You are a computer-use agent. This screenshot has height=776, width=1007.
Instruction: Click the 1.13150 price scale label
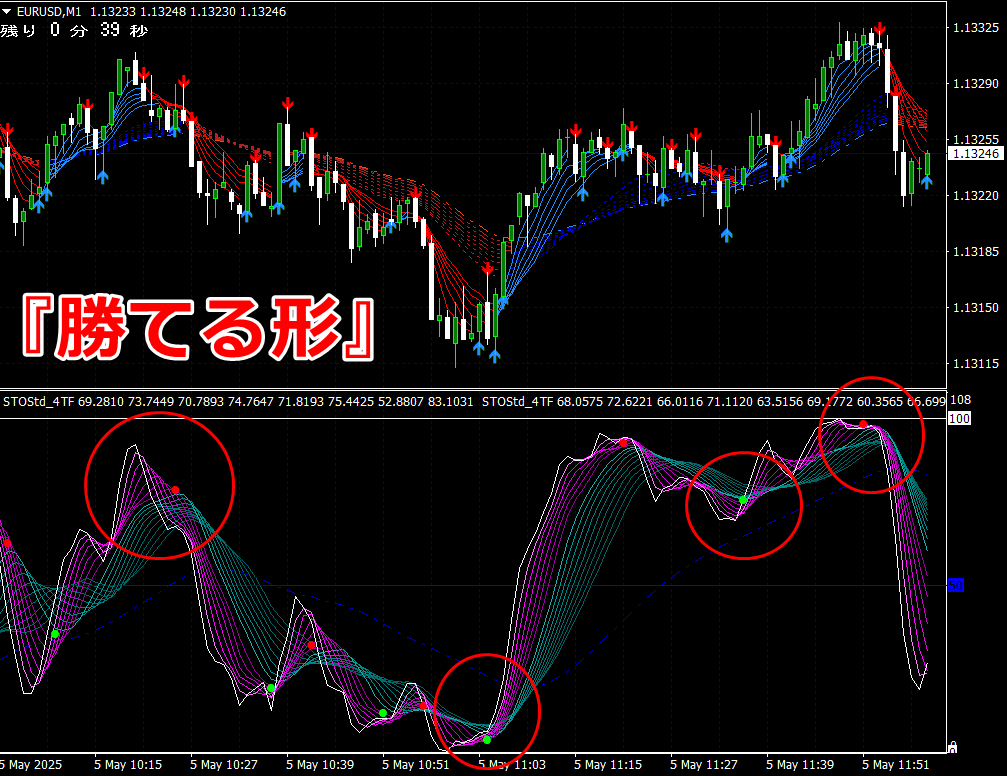coord(976,308)
